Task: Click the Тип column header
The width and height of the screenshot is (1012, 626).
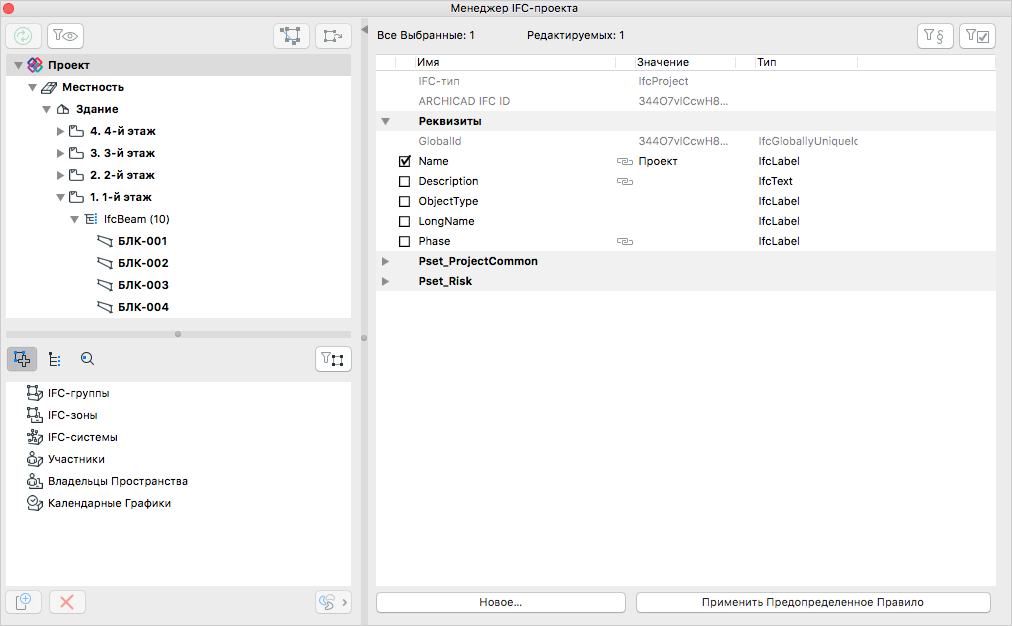Action: [767, 62]
